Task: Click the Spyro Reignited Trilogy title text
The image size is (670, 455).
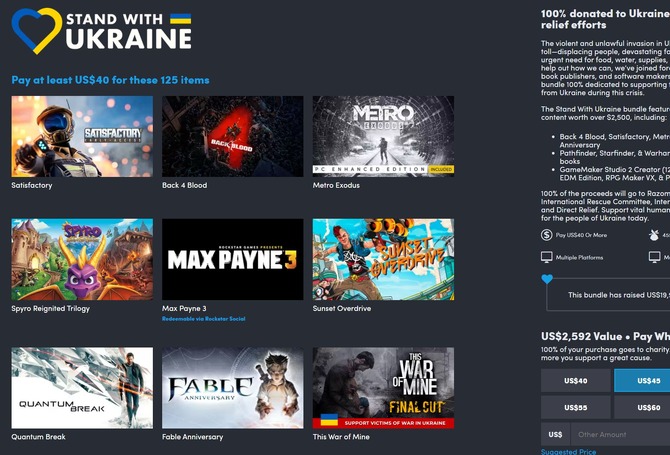Action: coord(50,308)
